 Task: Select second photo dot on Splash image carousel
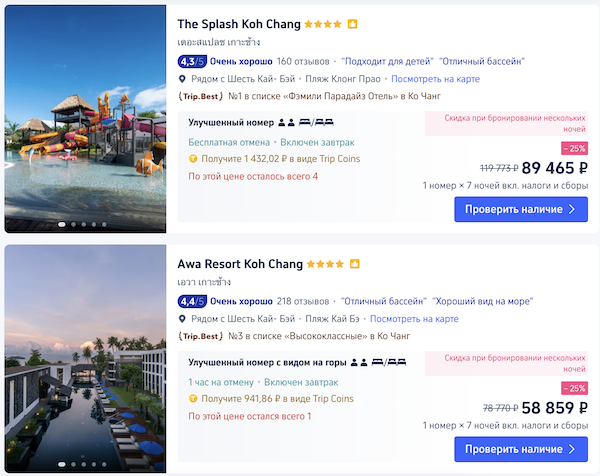click(x=73, y=225)
